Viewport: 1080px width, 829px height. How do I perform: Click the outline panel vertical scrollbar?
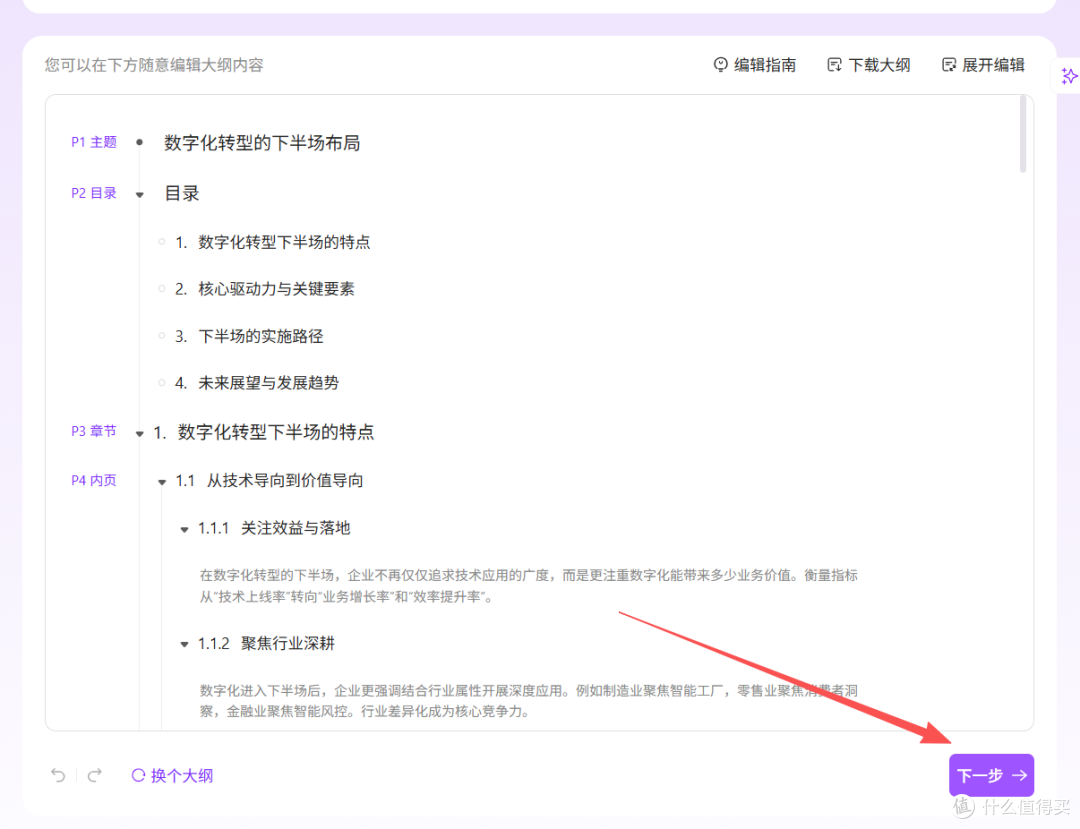pos(1023,134)
